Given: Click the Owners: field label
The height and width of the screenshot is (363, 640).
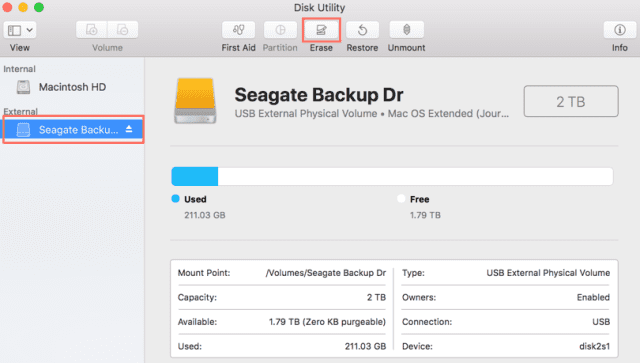Looking at the screenshot, I should point(419,297).
